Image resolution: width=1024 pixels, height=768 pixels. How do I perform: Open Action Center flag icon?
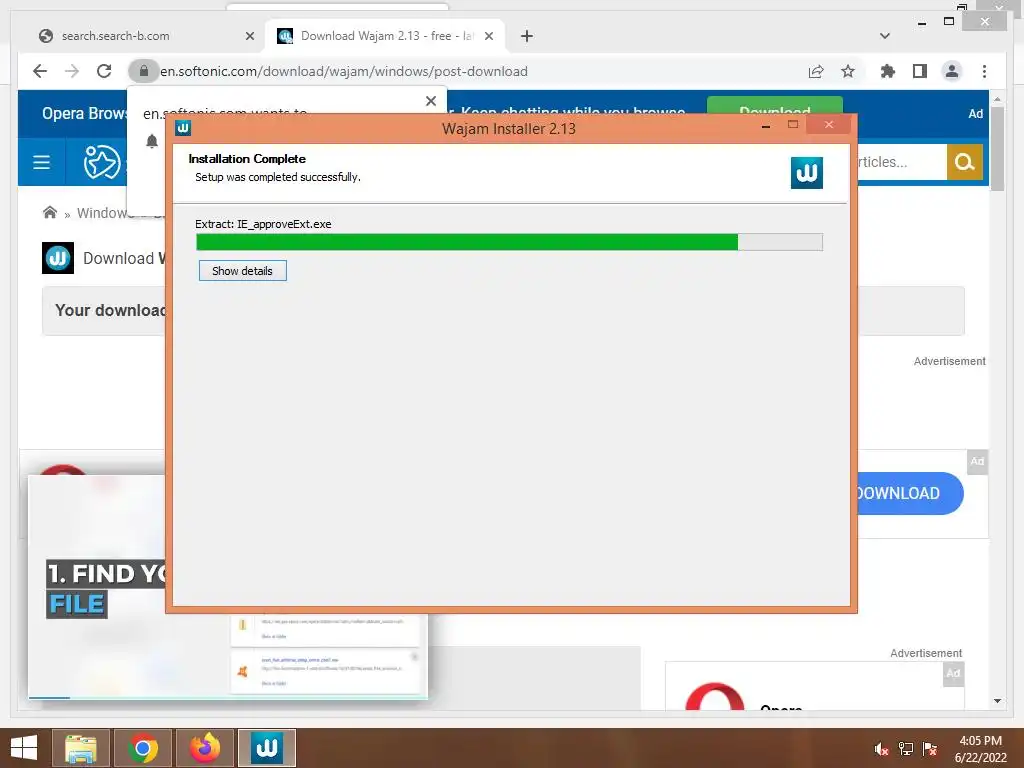coord(930,749)
